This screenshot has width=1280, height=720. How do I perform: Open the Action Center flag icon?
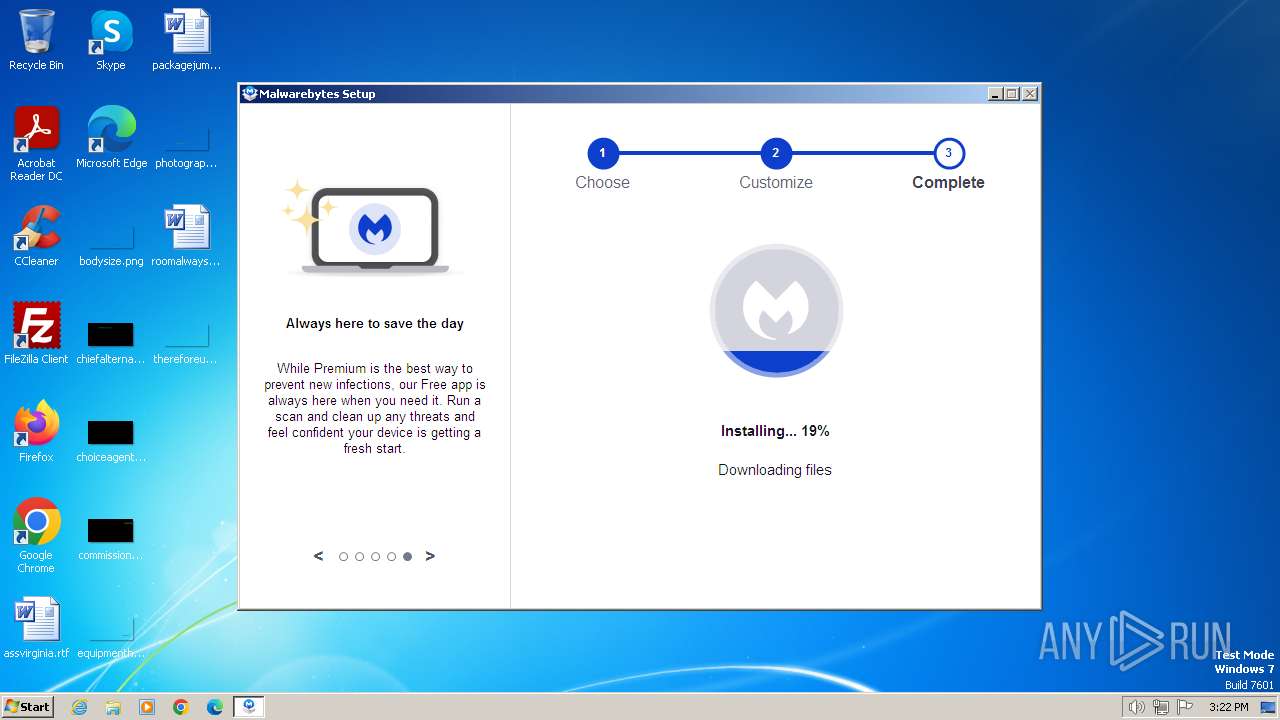[x=1185, y=707]
